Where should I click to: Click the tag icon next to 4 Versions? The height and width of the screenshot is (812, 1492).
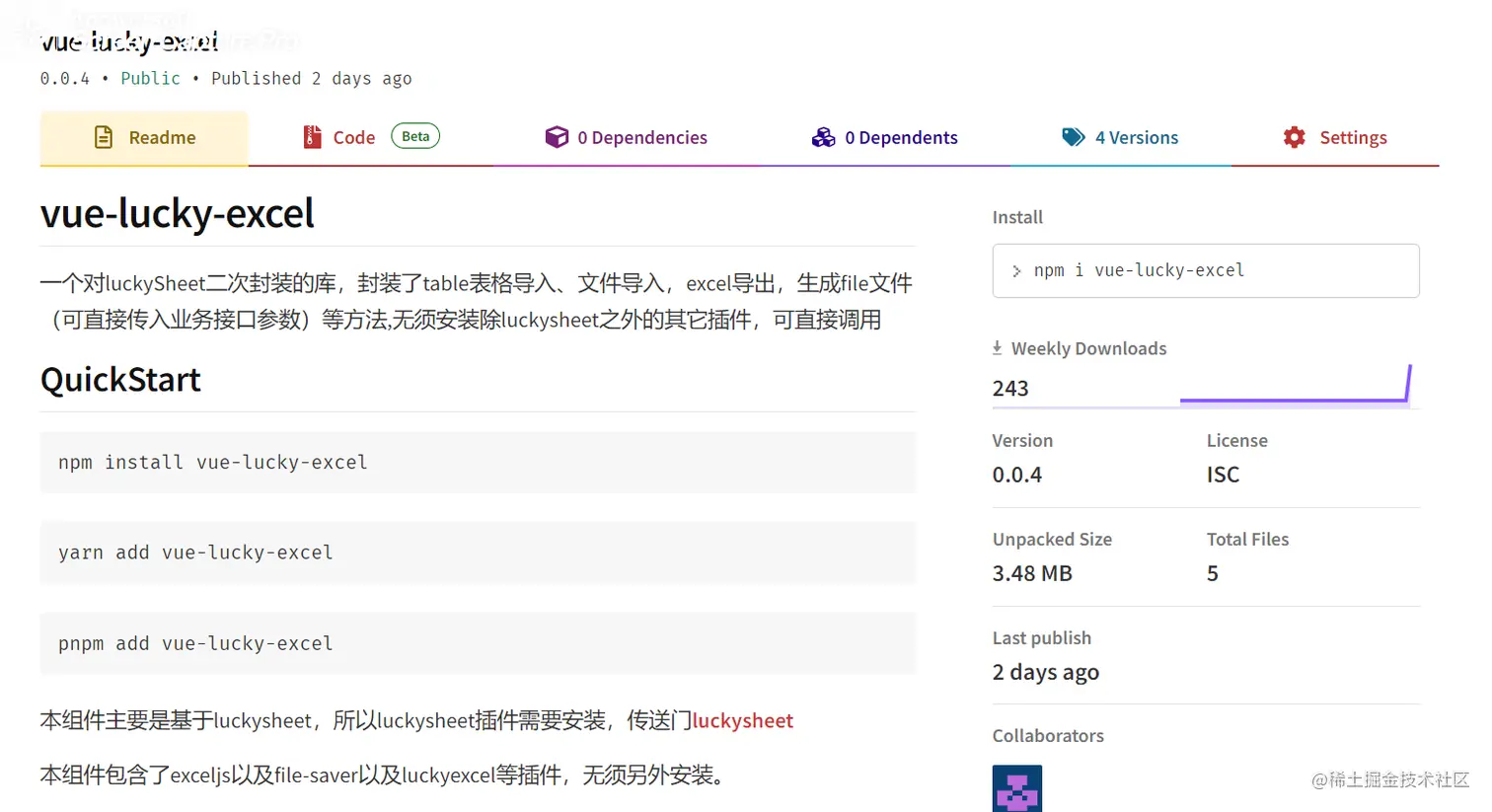[1074, 137]
